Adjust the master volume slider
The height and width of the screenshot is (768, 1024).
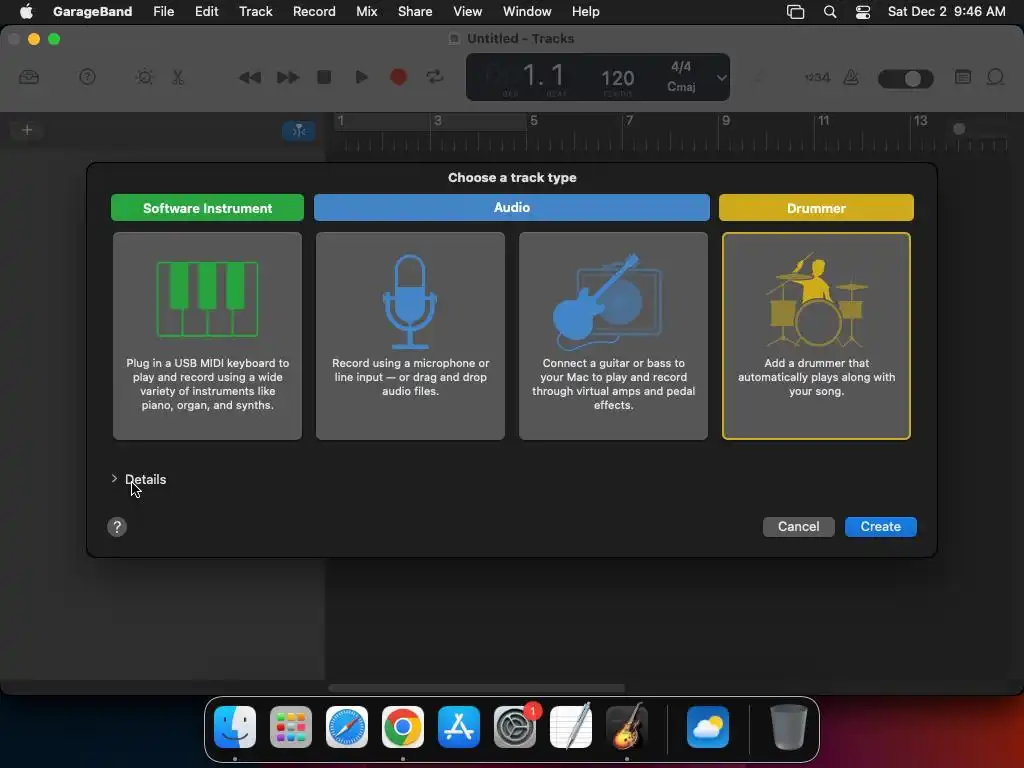pos(905,79)
